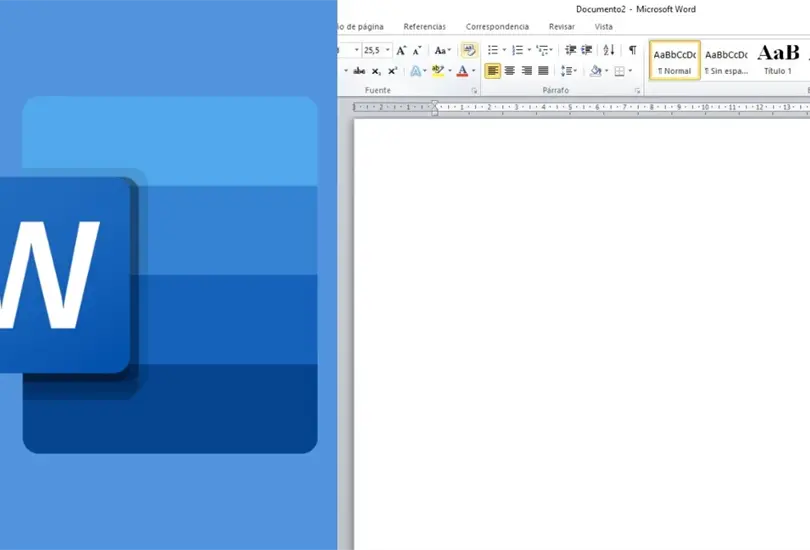This screenshot has width=810, height=550.
Task: Click the indent marker on the ruler
Action: 435,107
